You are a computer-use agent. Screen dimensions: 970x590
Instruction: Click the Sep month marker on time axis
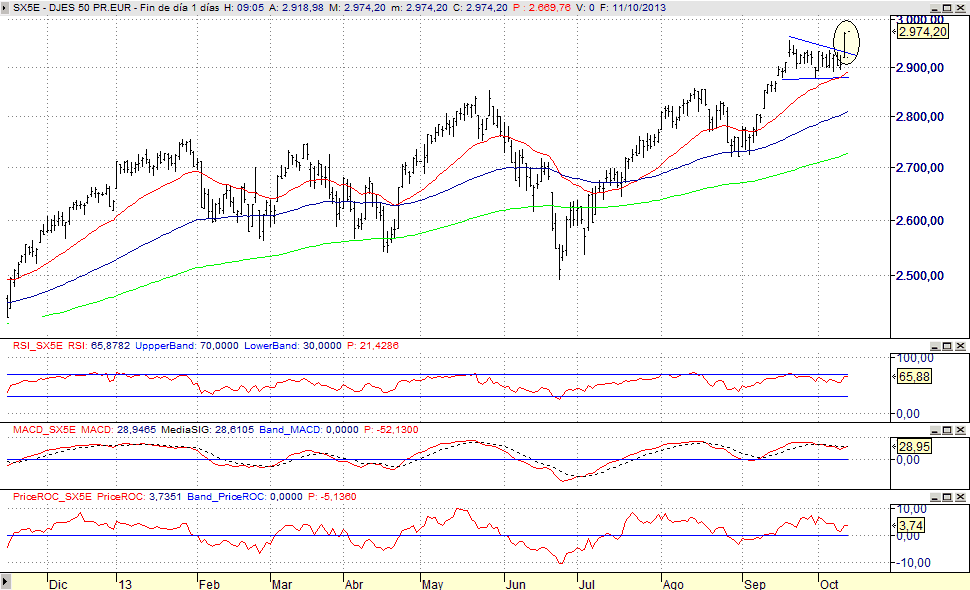(x=755, y=584)
